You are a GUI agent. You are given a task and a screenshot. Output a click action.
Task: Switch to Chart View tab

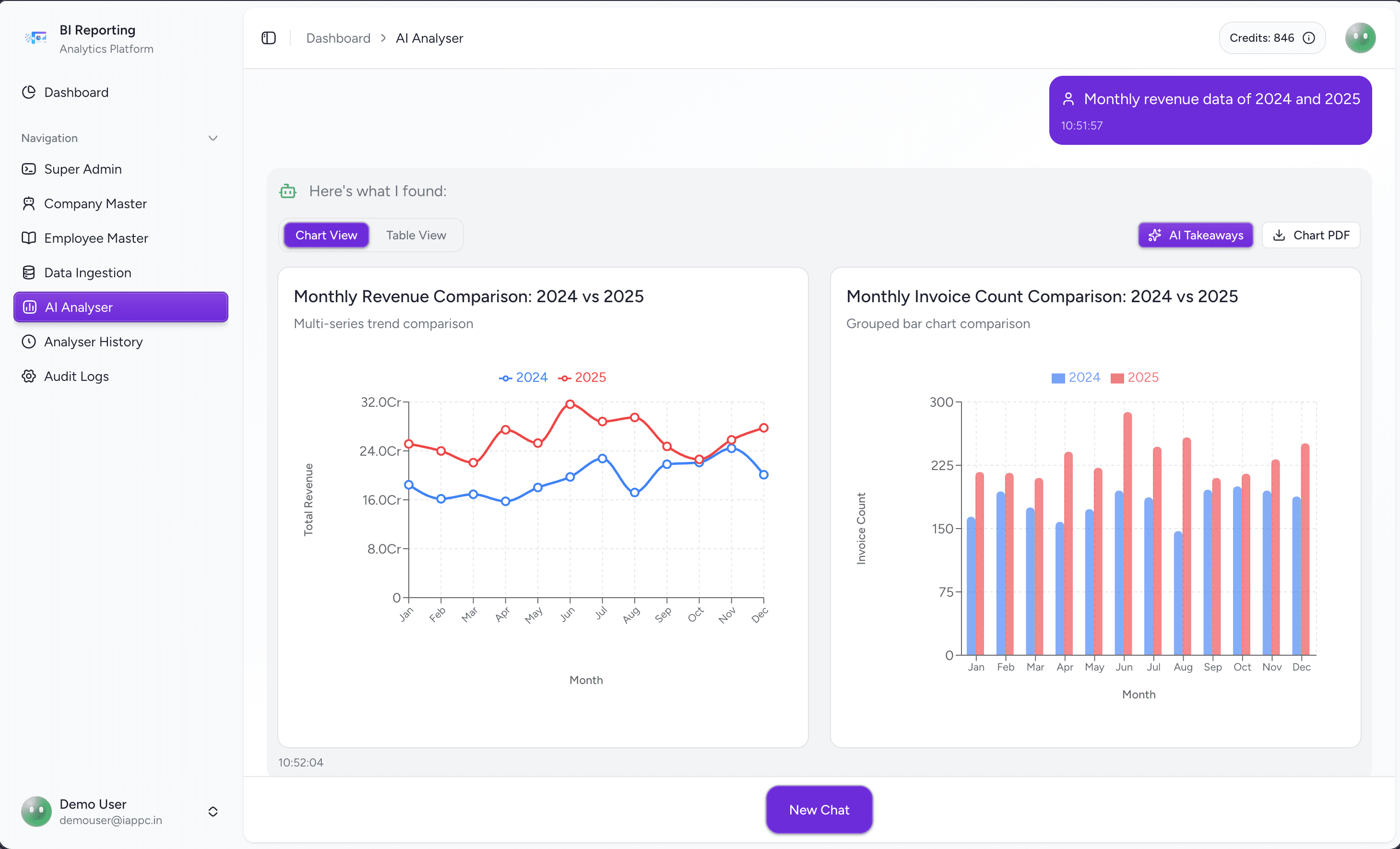(326, 235)
